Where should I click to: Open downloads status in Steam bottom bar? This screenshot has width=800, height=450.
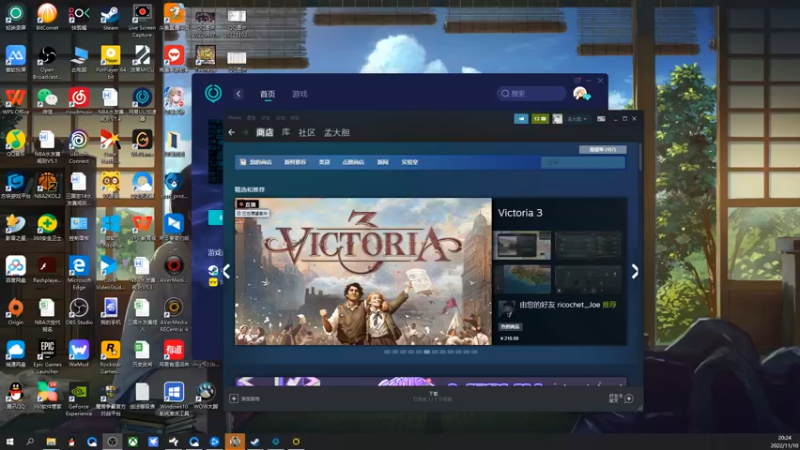tap(433, 396)
